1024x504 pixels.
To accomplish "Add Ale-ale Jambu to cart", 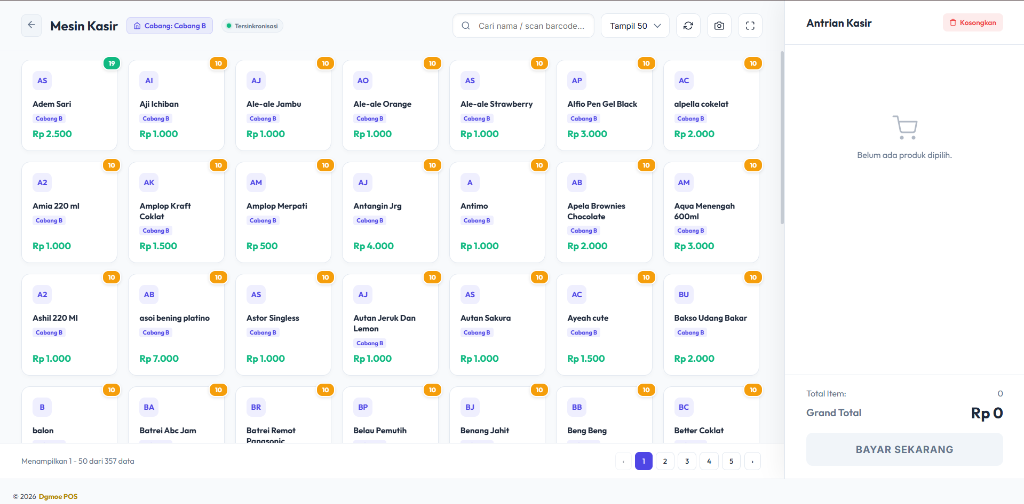I will (x=283, y=106).
